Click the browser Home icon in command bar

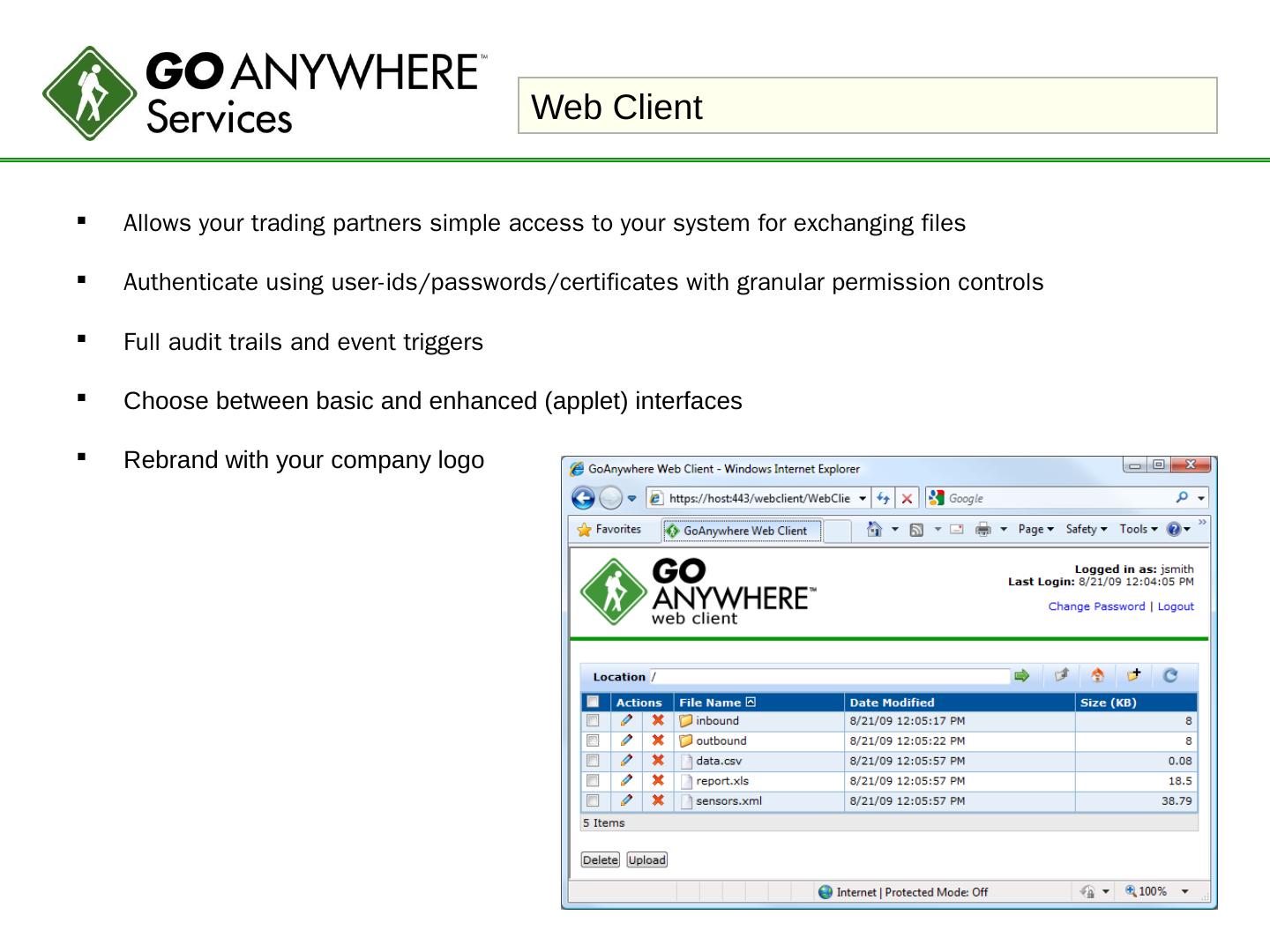tap(874, 529)
